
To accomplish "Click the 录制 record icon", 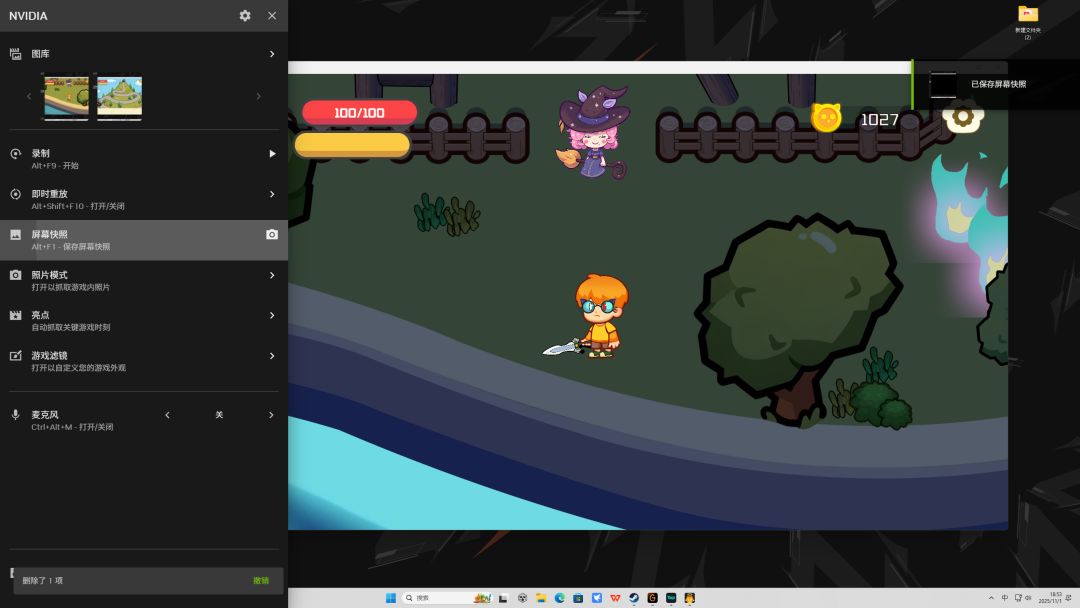I will click(x=15, y=154).
